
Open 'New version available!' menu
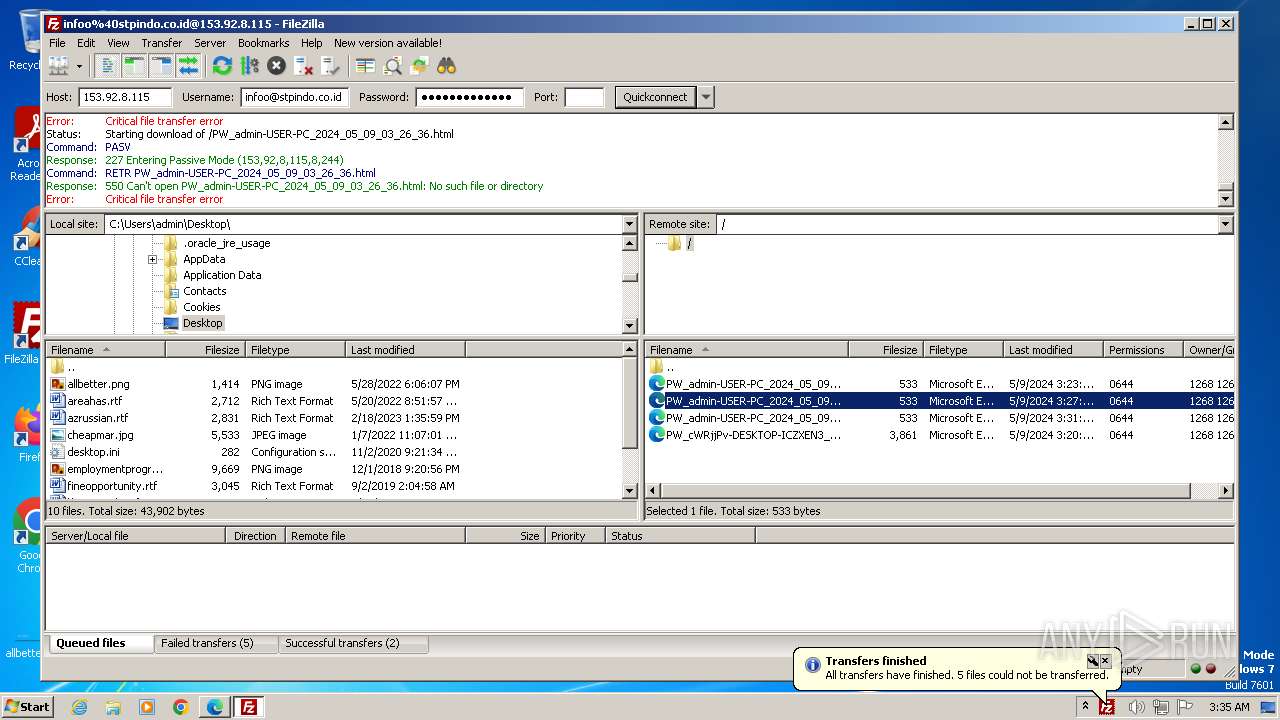pyautogui.click(x=388, y=43)
